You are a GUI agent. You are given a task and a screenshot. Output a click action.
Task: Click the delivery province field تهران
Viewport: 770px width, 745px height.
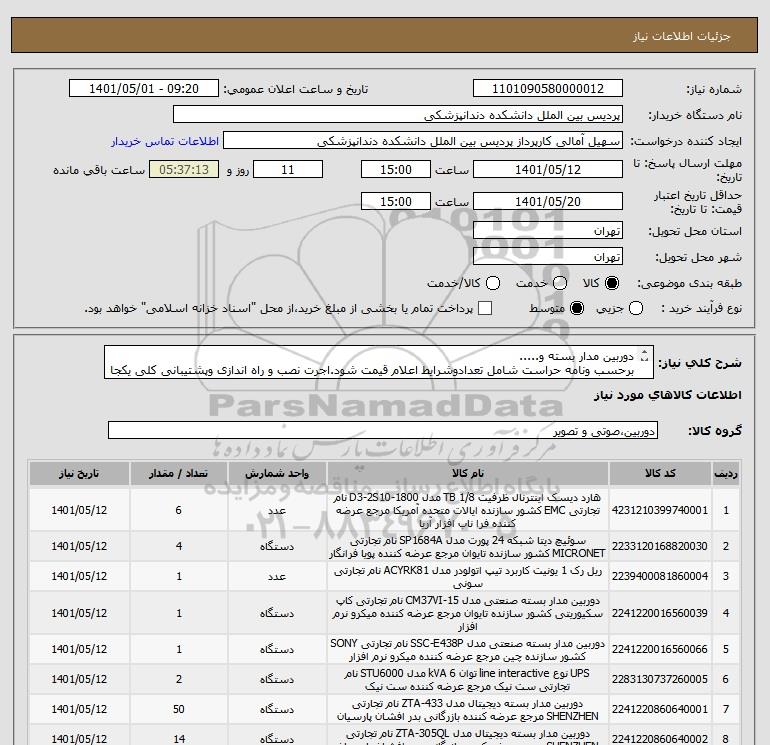[548, 231]
